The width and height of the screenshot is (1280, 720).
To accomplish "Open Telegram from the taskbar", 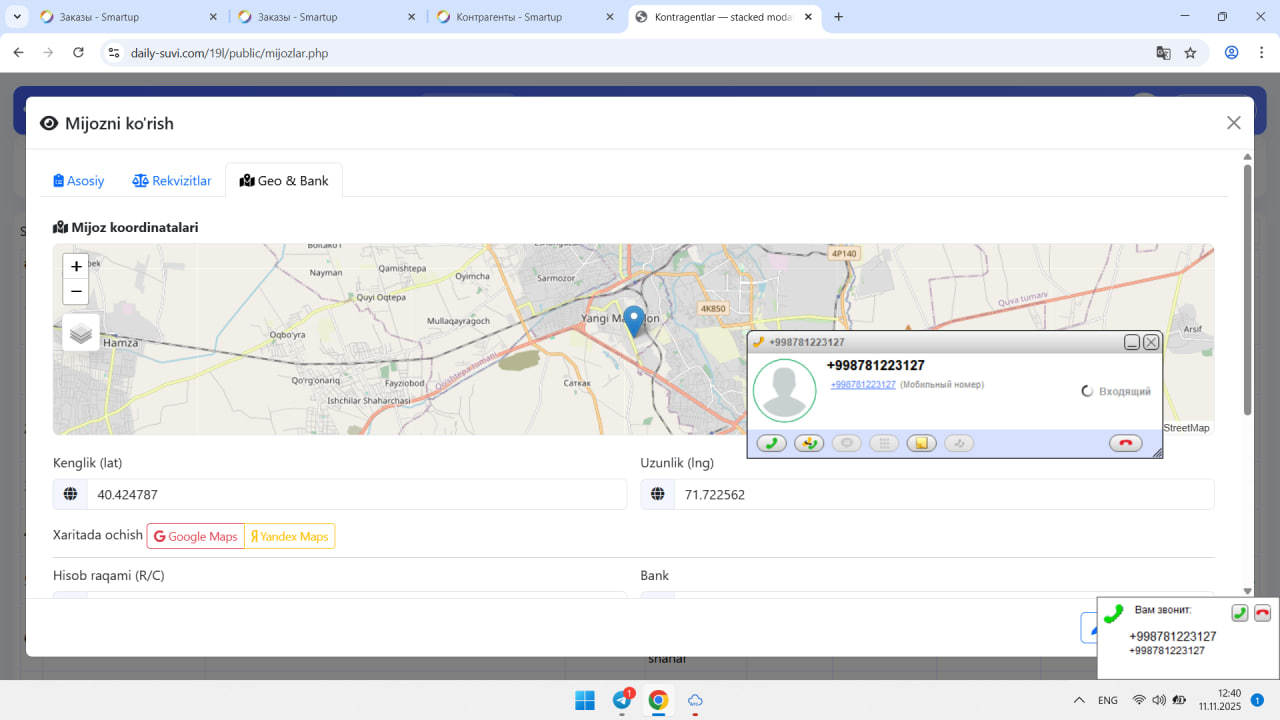I will click(621, 700).
